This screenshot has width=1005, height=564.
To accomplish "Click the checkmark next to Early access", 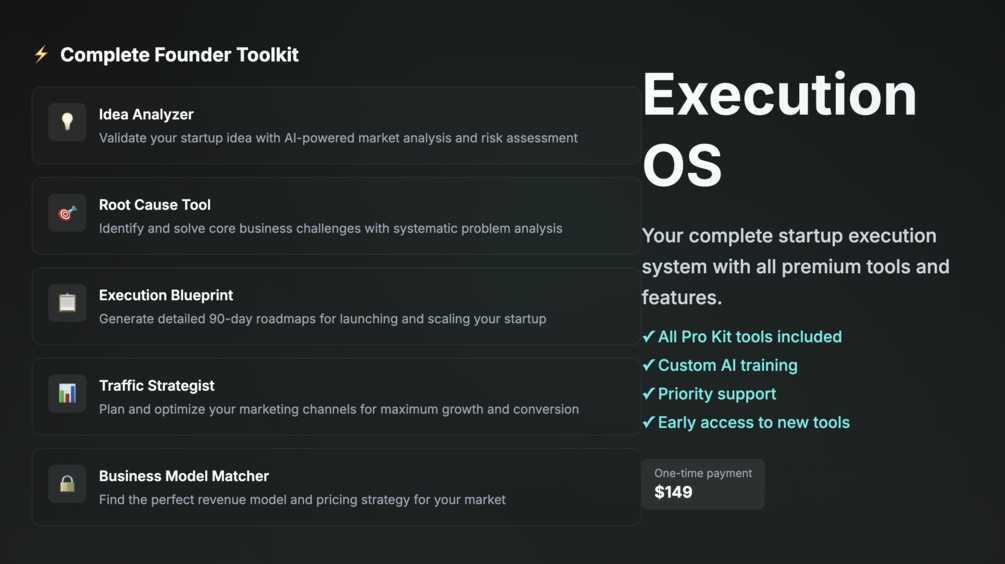I will point(648,423).
